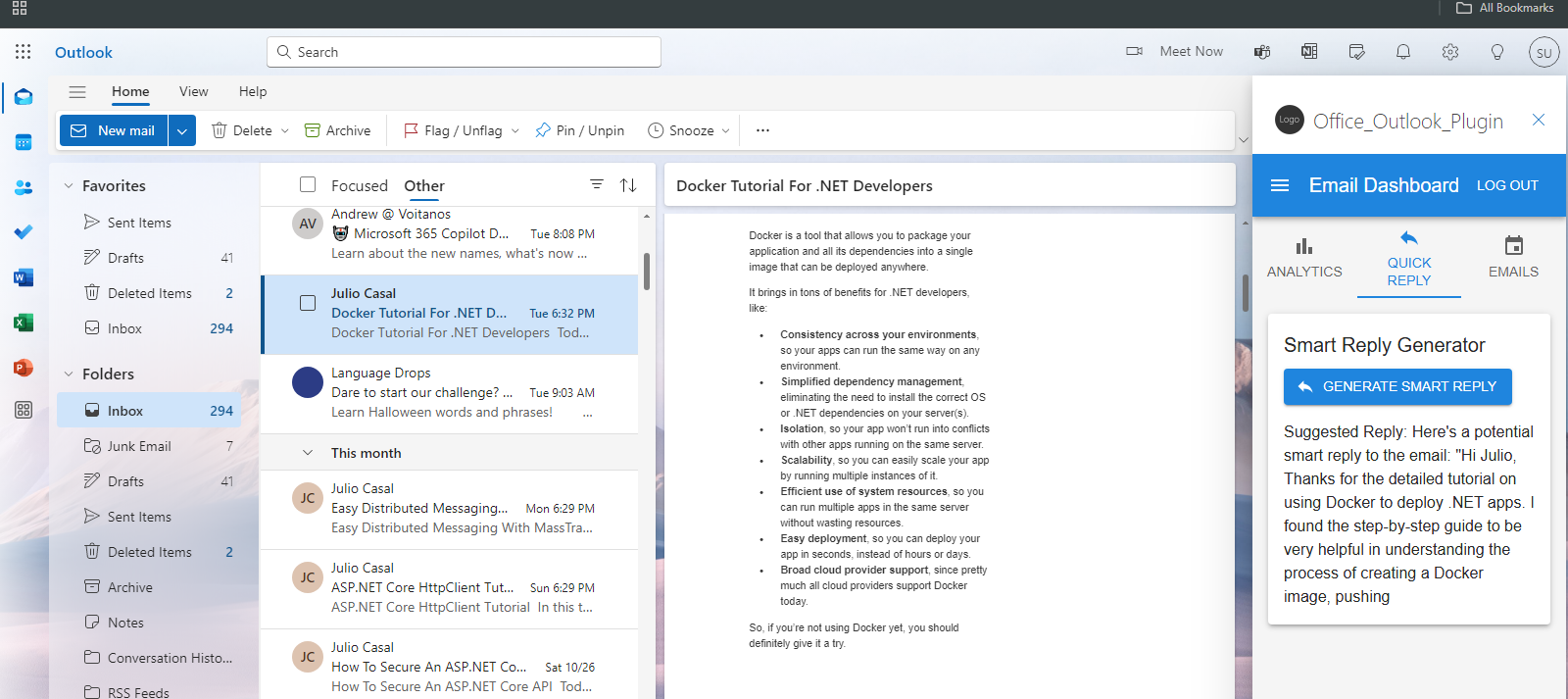Open the Teams chat icon in header
1568x699 pixels.
click(1262, 52)
